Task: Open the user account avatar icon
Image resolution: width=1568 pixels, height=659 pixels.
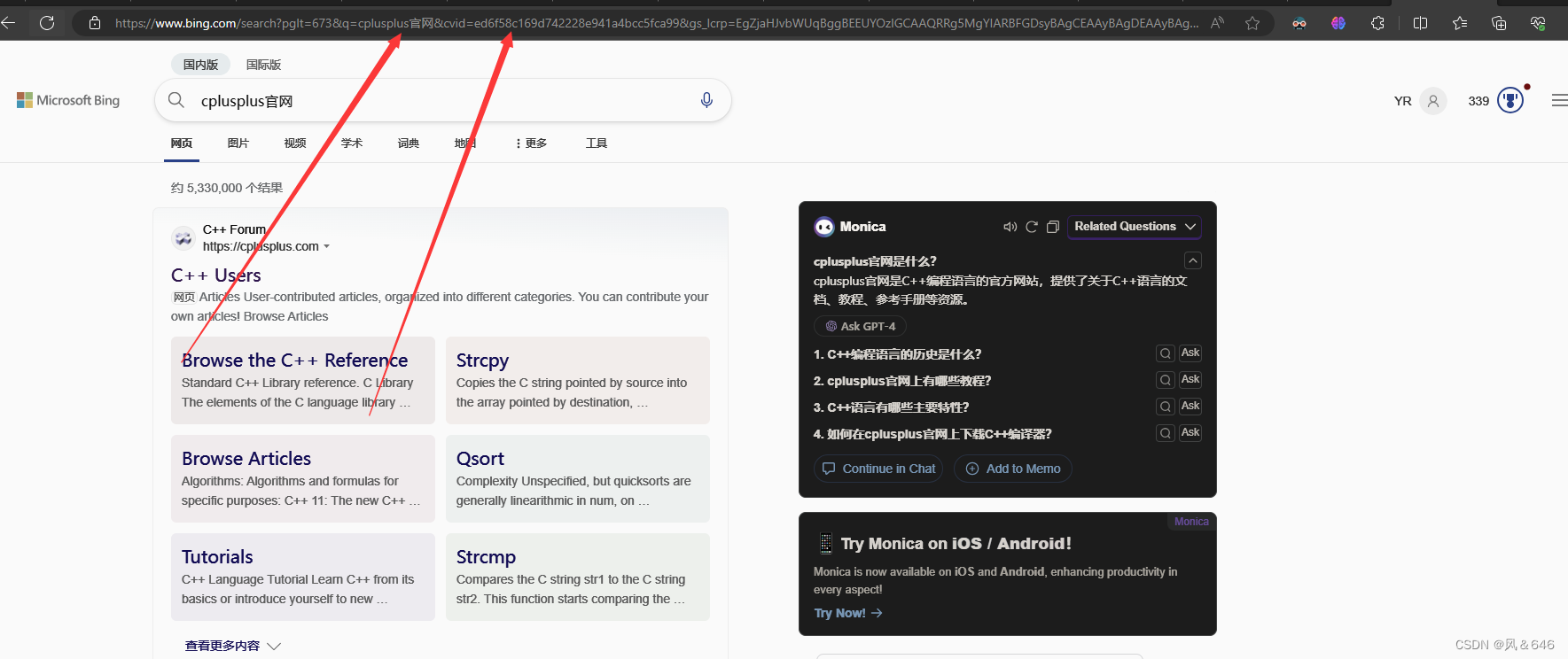Action: (x=1433, y=101)
